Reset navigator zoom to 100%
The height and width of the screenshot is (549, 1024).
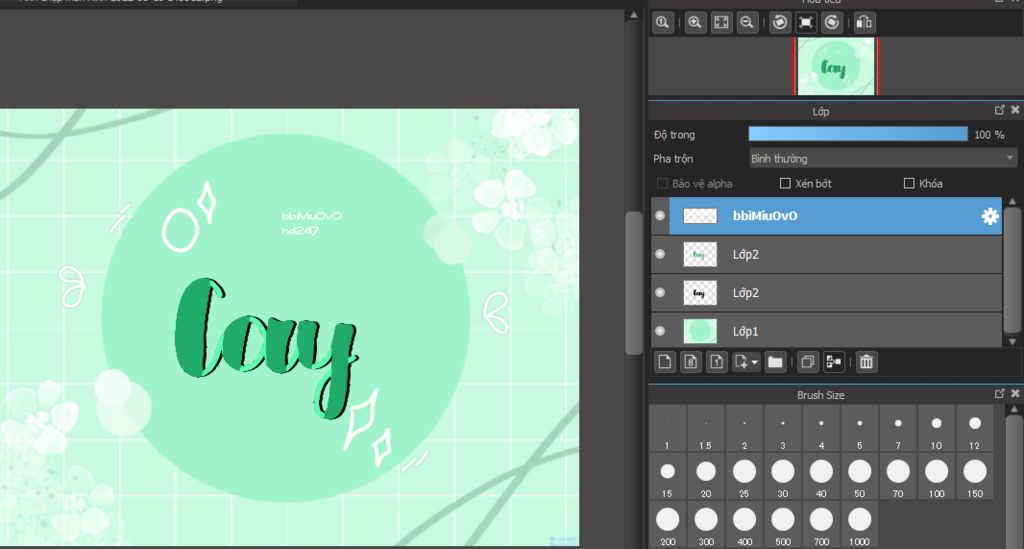(x=662, y=23)
